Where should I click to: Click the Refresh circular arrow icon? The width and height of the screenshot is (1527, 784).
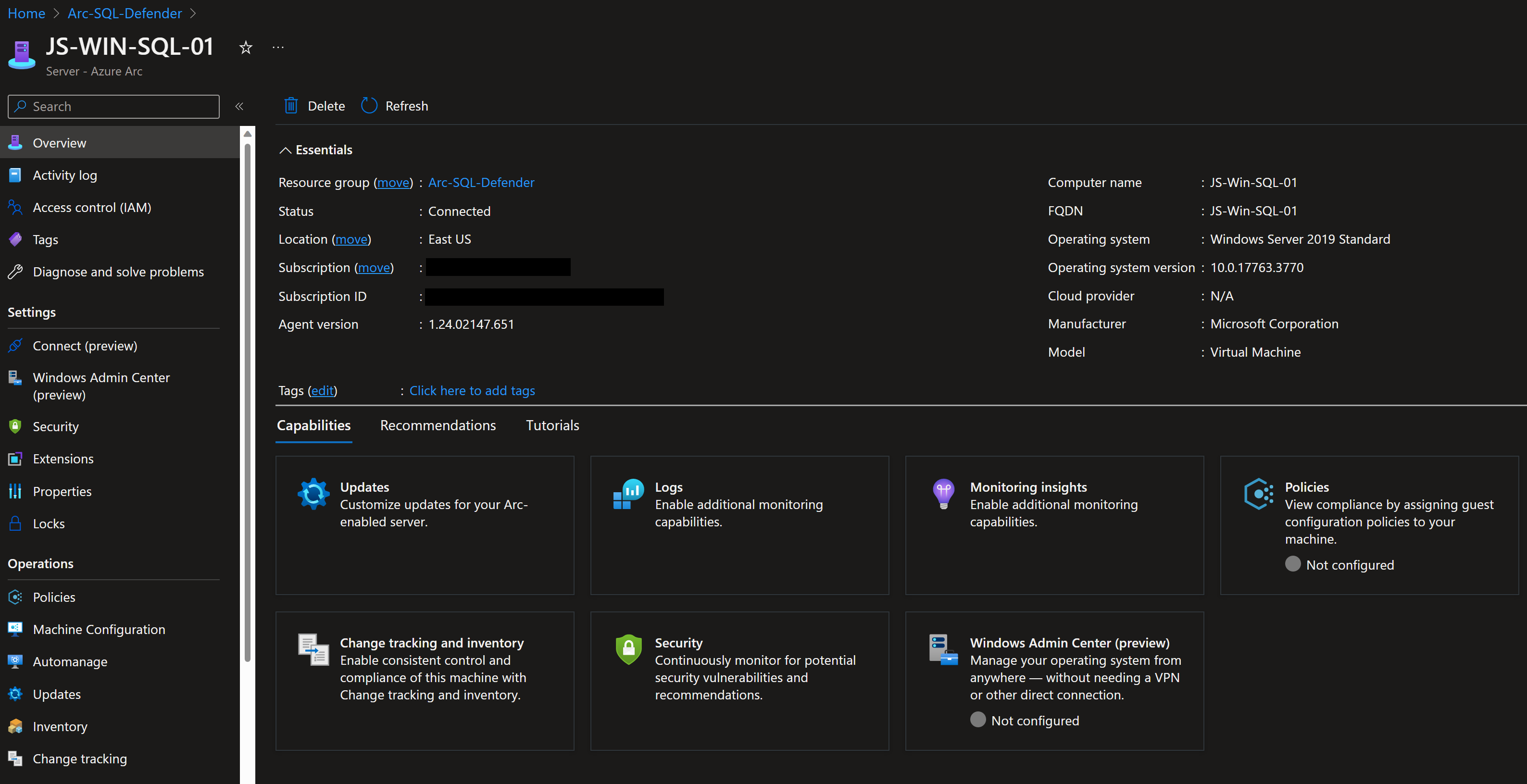369,105
